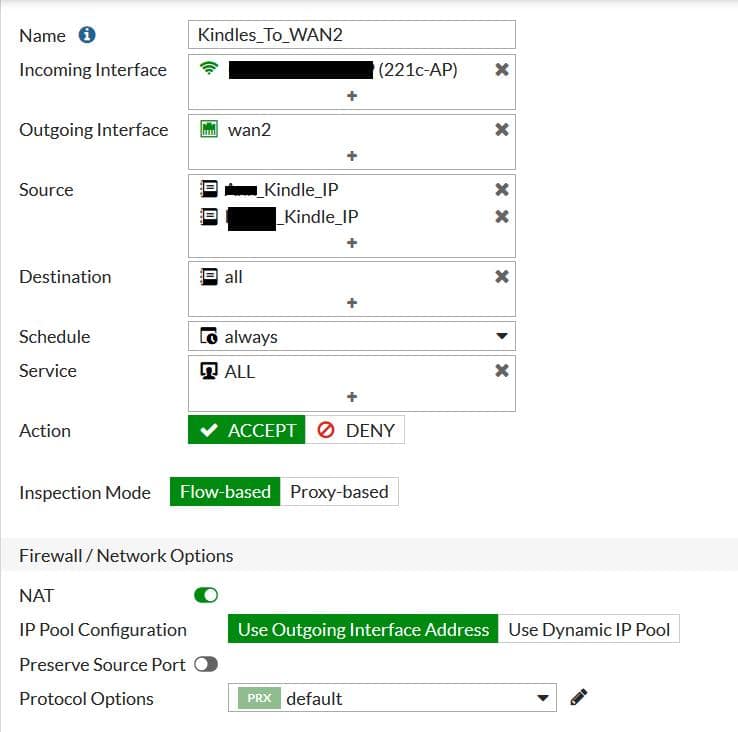Add a source address using plus
Image resolution: width=738 pixels, height=732 pixels.
click(352, 243)
